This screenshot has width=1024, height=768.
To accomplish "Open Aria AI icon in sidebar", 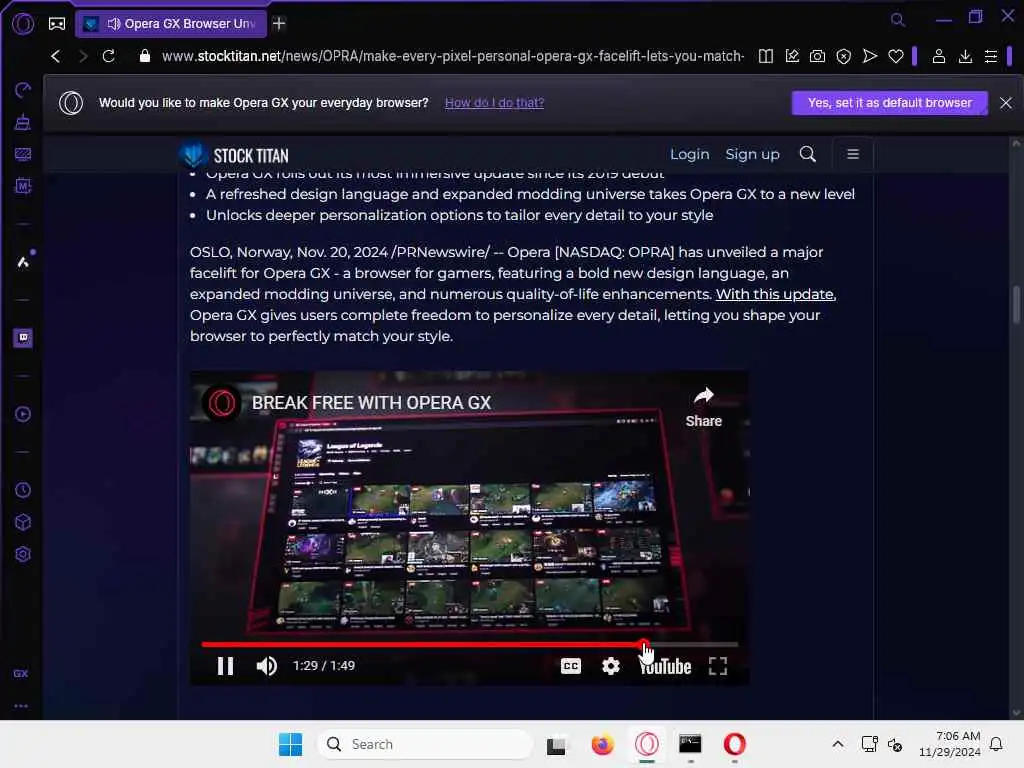I will (x=23, y=262).
